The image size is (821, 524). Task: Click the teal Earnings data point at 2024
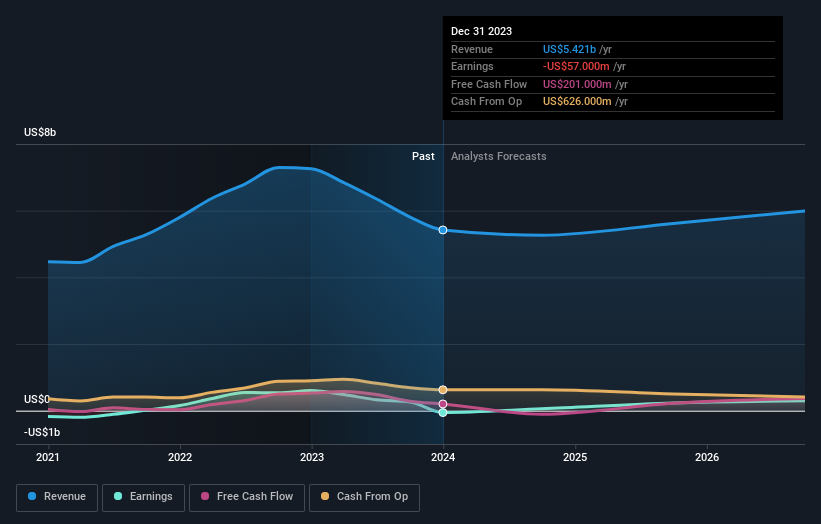pos(443,412)
